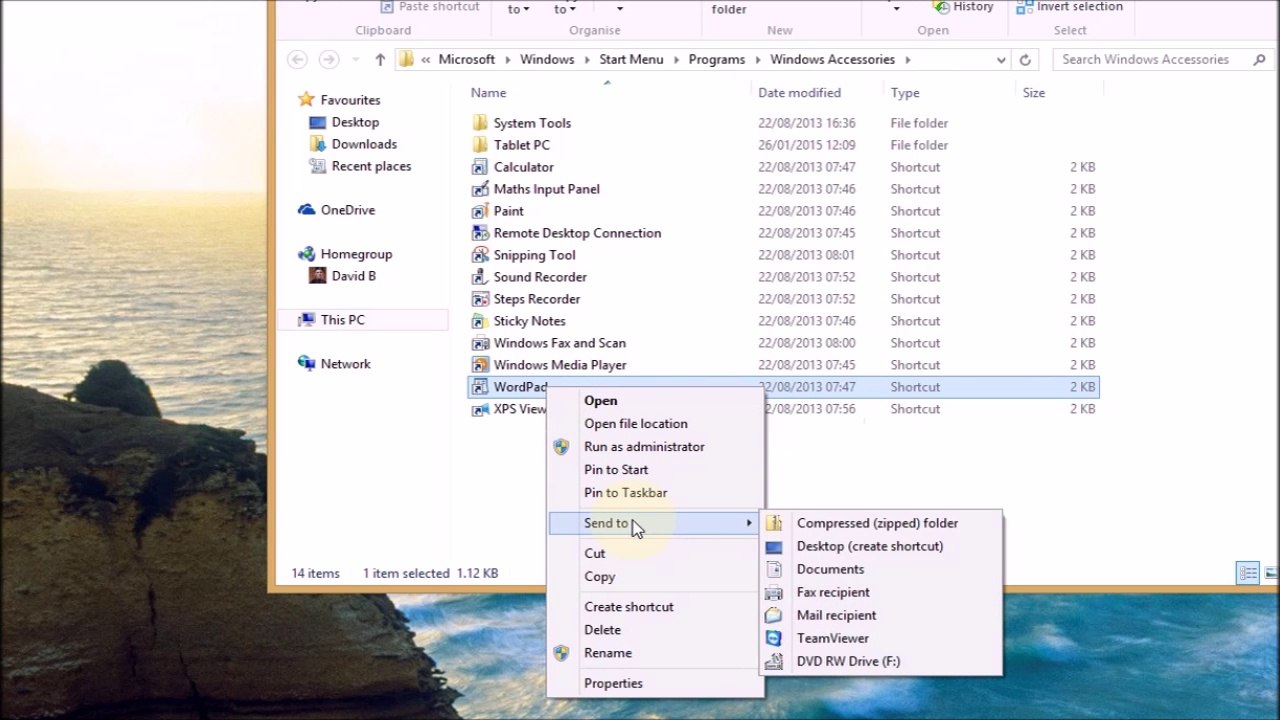Screen dimensions: 1280x720
Task: Click the Maths Input Panel icon
Action: pyautogui.click(x=480, y=189)
